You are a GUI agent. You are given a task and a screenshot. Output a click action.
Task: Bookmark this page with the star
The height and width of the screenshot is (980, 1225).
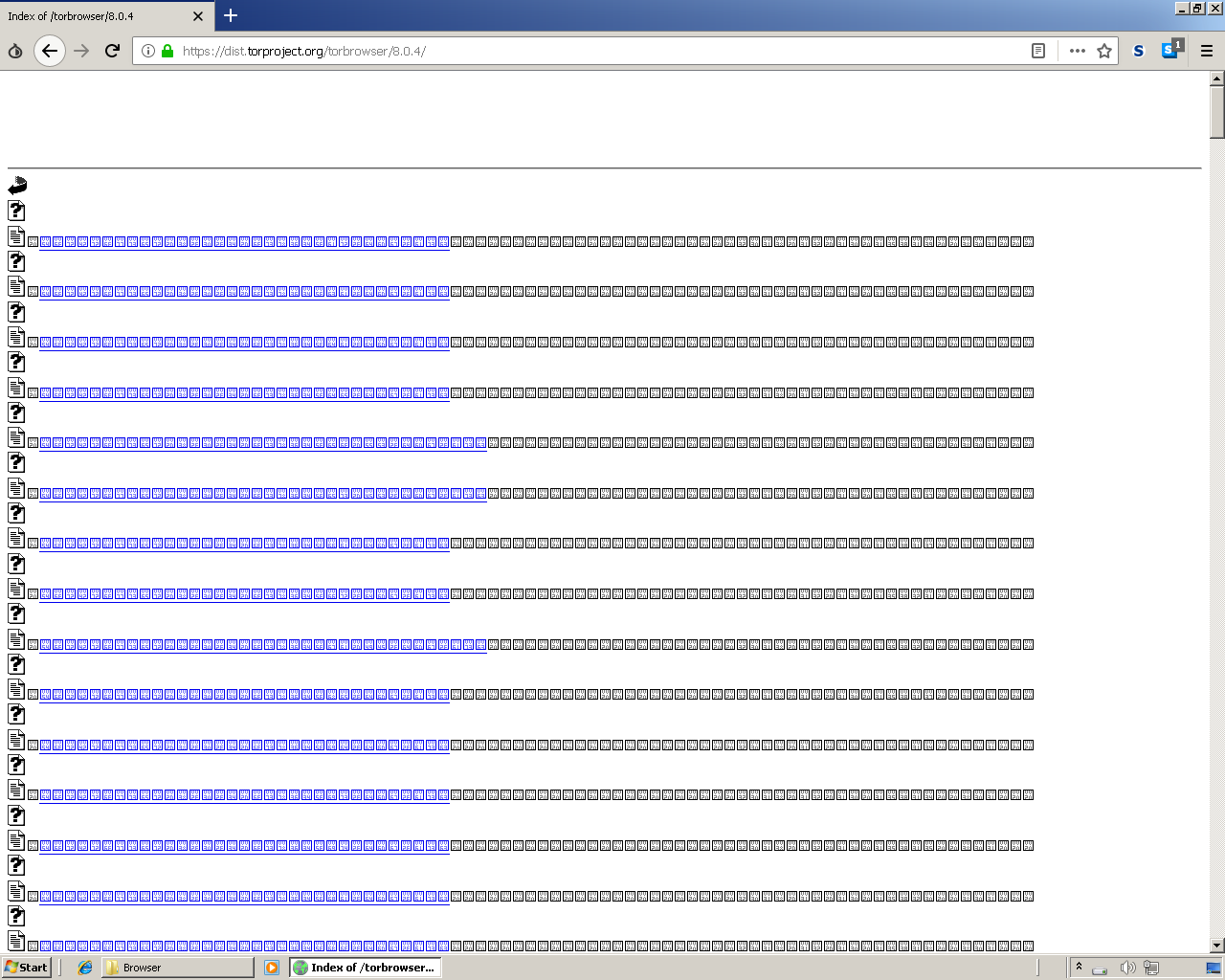tap(1104, 51)
